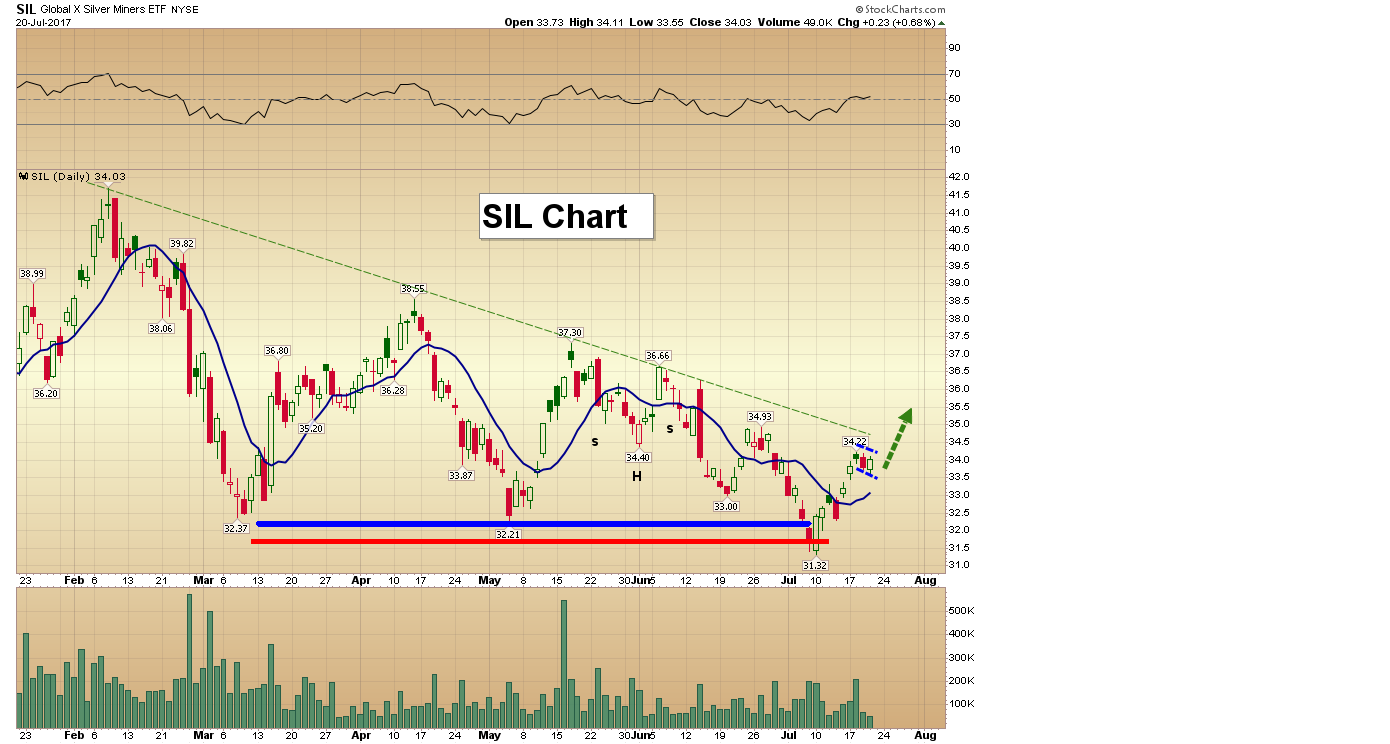Screen dimensions: 1390x744
Task: Click the Open 33.73 value
Action: pos(536,22)
